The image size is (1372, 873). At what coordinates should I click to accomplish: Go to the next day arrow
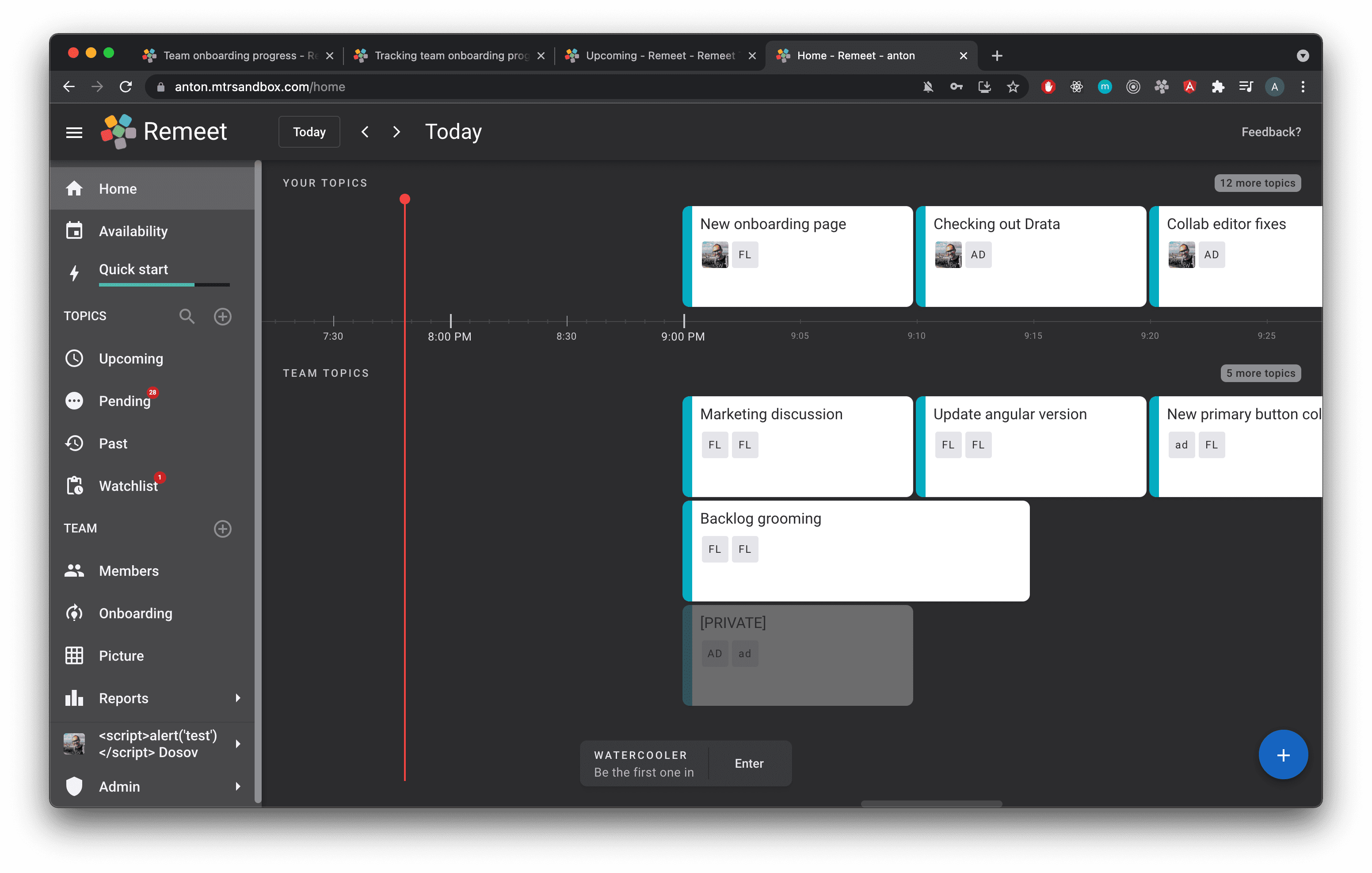coord(396,132)
